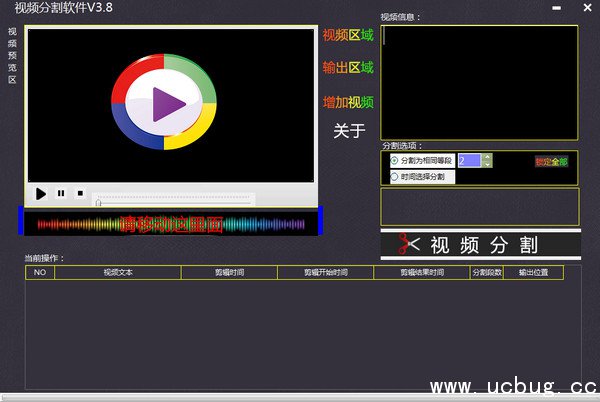Screen dimensions: 600x402
Task: Open the 输出区域 section
Action: [348, 68]
